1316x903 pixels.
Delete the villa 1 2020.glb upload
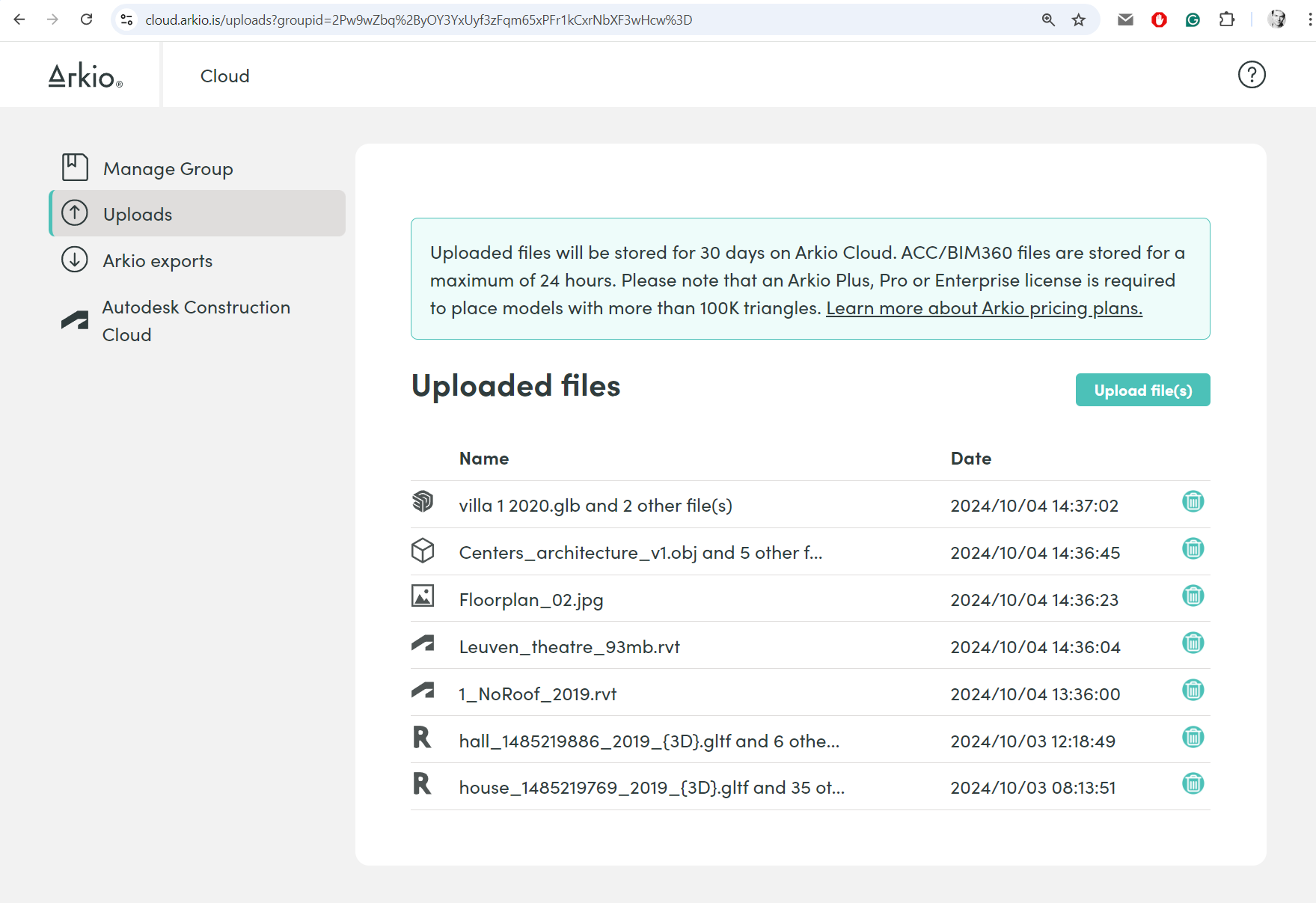click(1193, 501)
